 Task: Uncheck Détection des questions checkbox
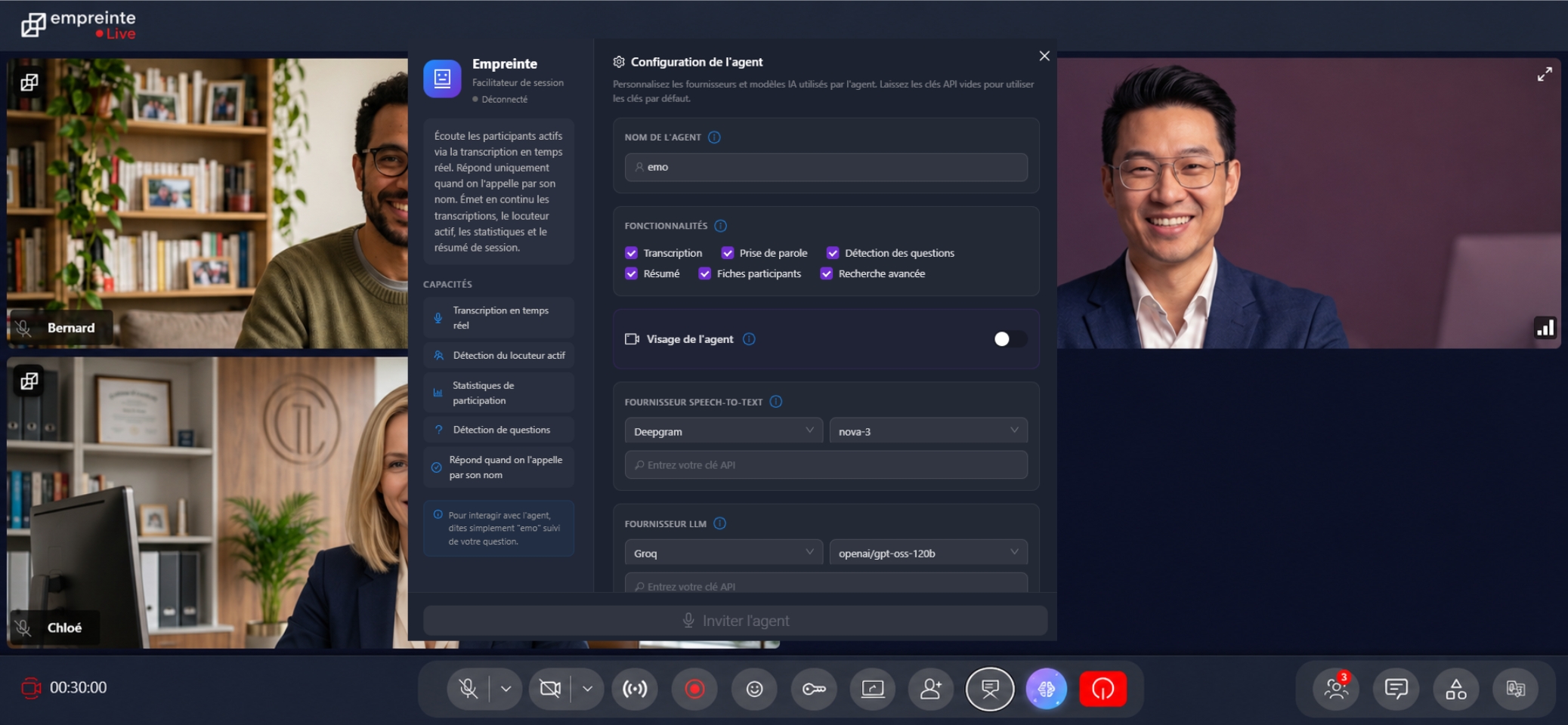click(x=833, y=253)
